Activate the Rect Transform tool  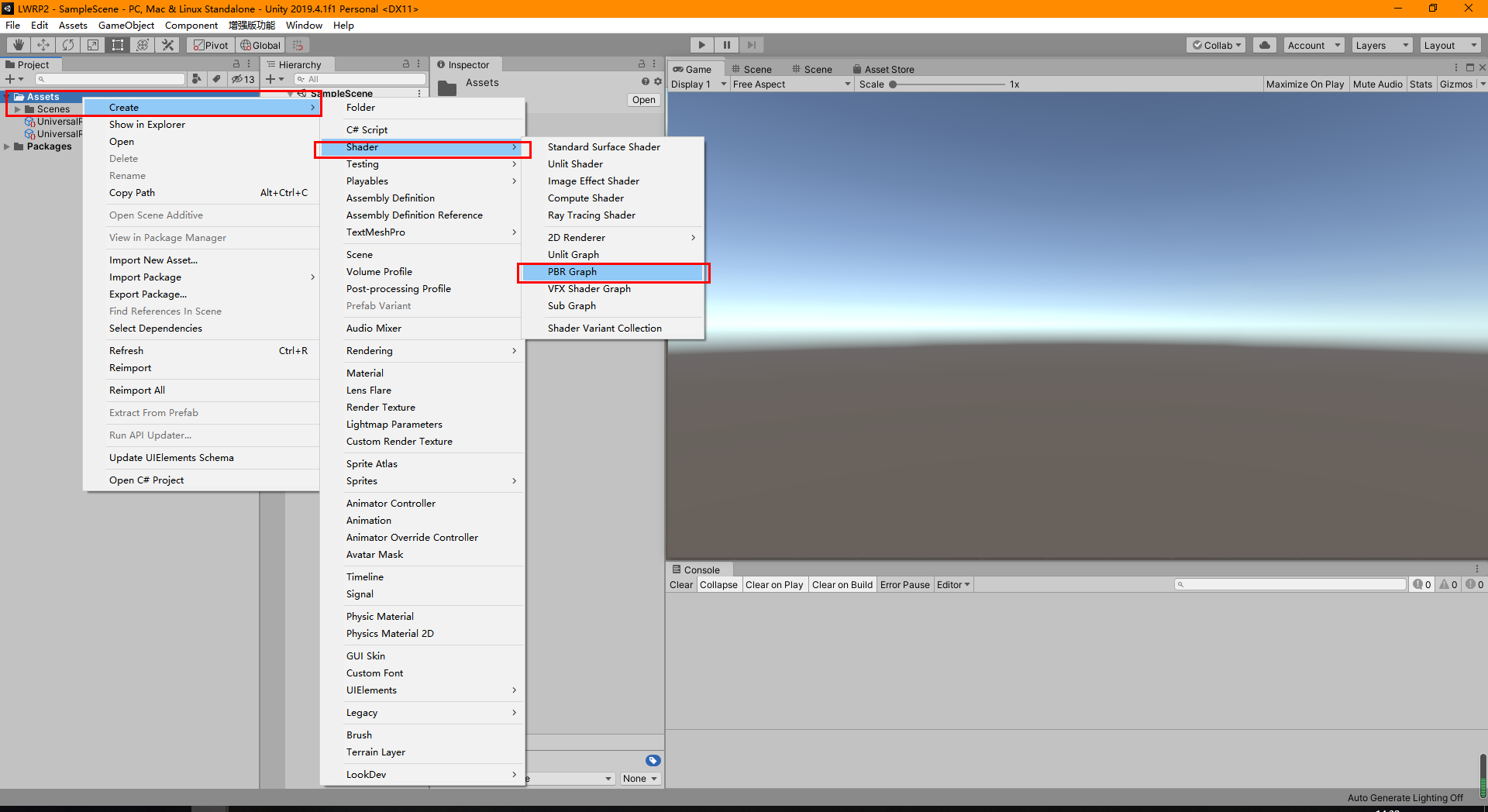tap(118, 45)
